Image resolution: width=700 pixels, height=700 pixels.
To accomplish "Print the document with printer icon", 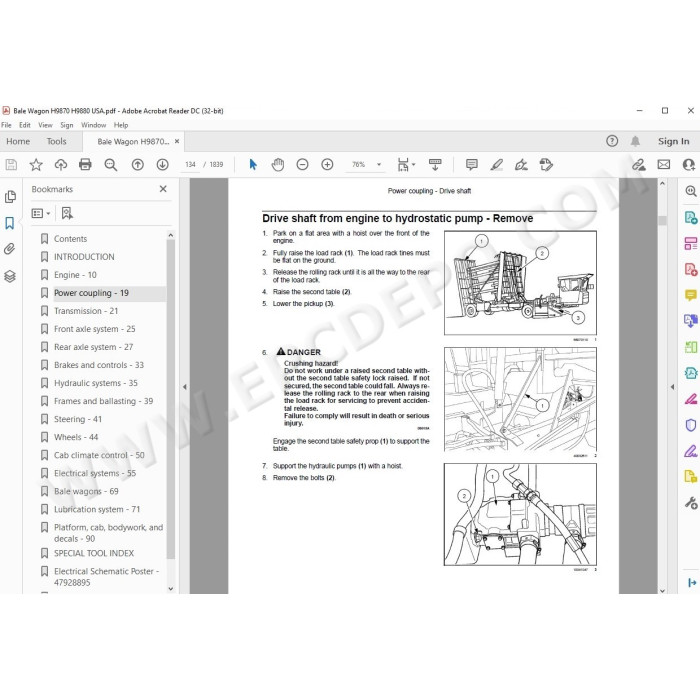I will (85, 165).
